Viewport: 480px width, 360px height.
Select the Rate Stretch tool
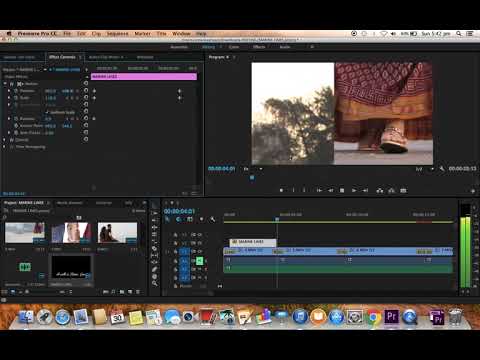155,241
